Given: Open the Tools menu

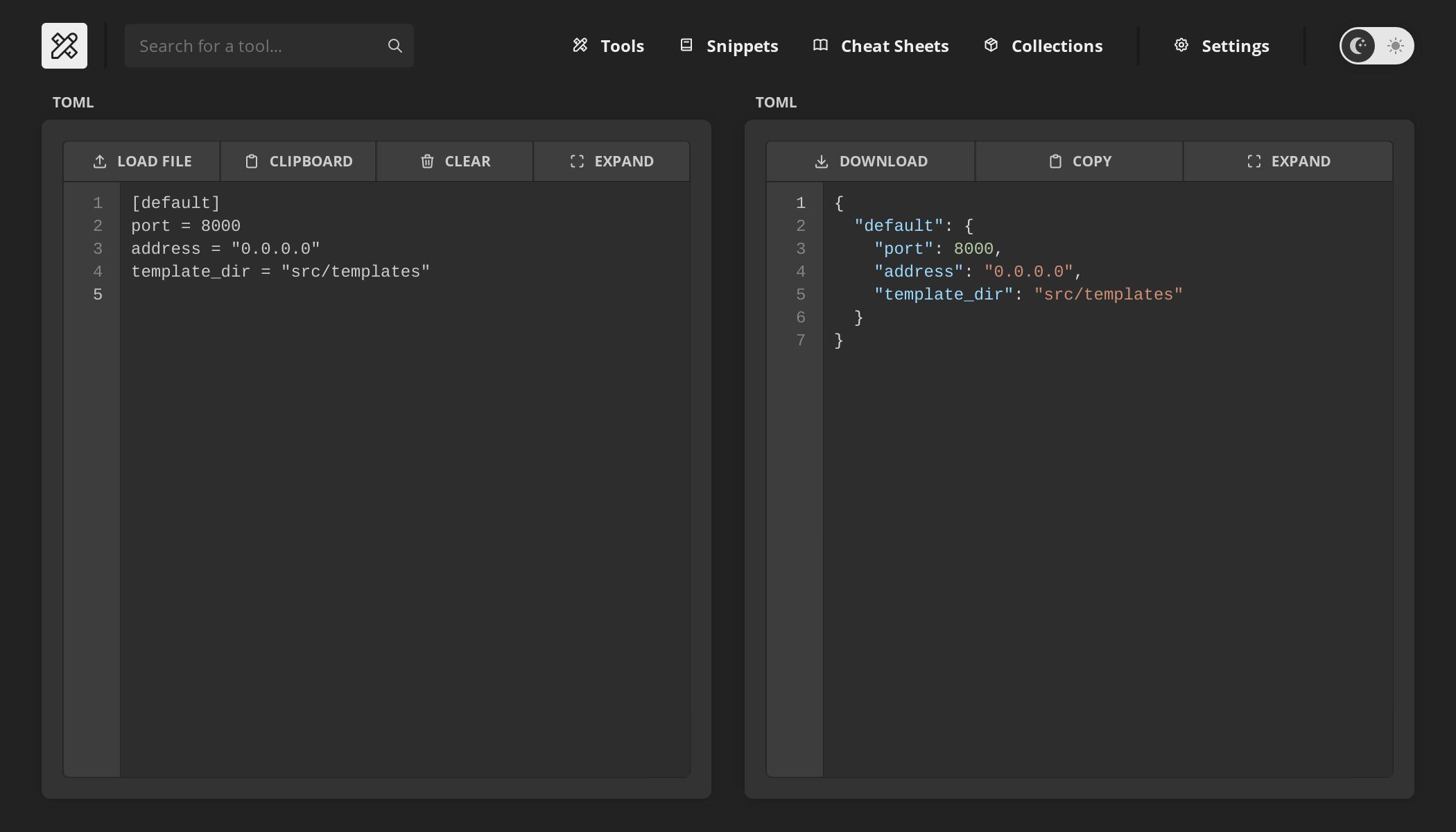Looking at the screenshot, I should point(607,46).
